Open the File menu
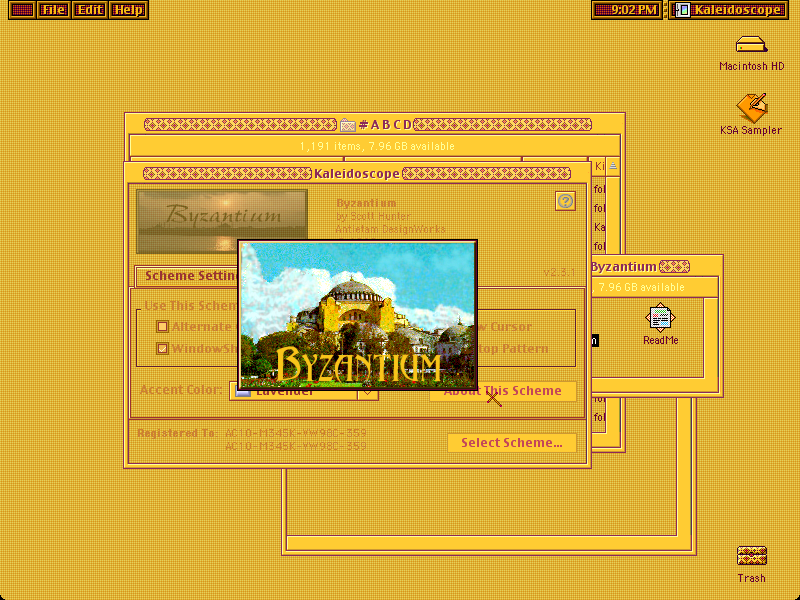This screenshot has height=600, width=800. pyautogui.click(x=54, y=10)
